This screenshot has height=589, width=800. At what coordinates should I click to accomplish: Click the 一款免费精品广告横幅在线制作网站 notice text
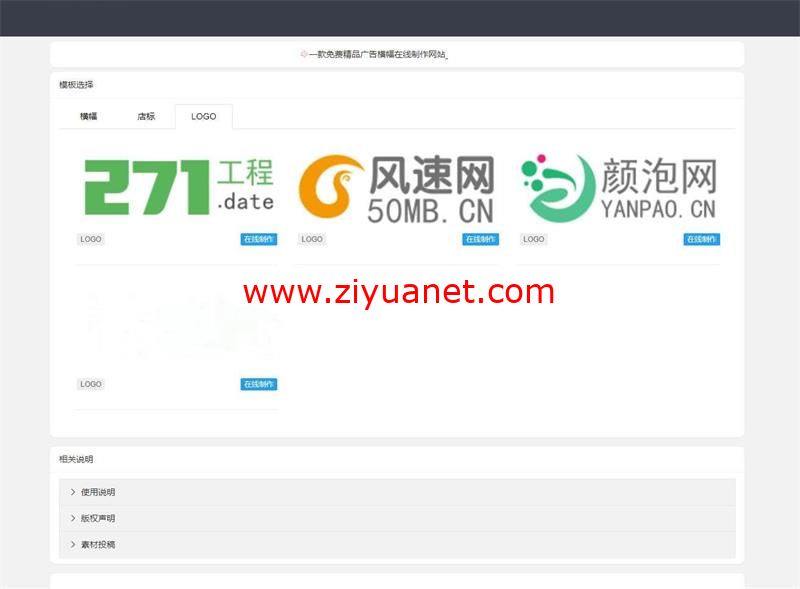tap(377, 54)
